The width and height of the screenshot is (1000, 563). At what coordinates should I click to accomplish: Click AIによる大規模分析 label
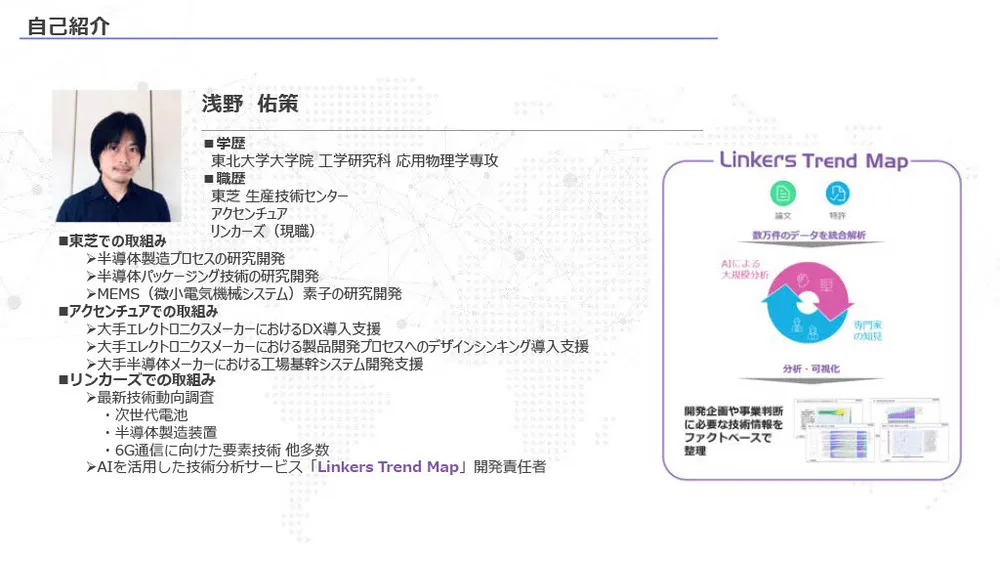point(744,269)
